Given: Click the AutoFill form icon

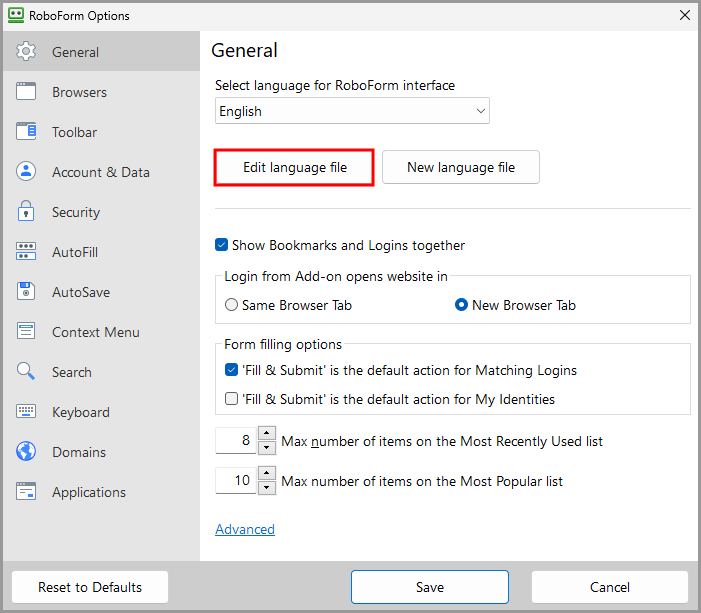Looking at the screenshot, I should point(26,251).
